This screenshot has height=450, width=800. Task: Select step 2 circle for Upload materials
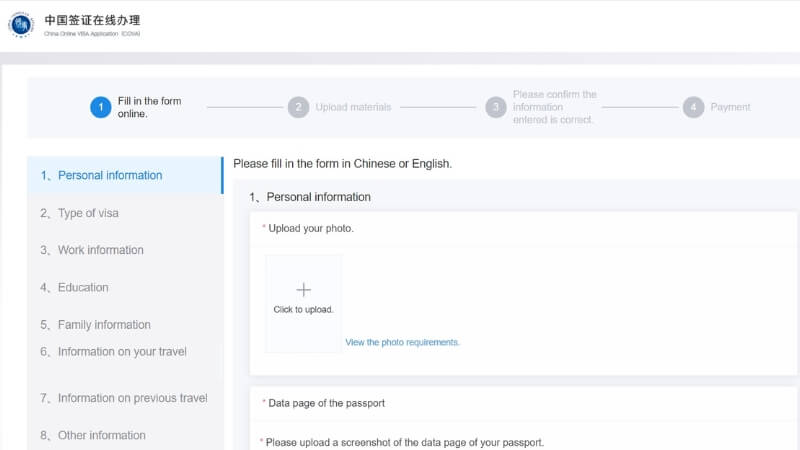pyautogui.click(x=298, y=107)
